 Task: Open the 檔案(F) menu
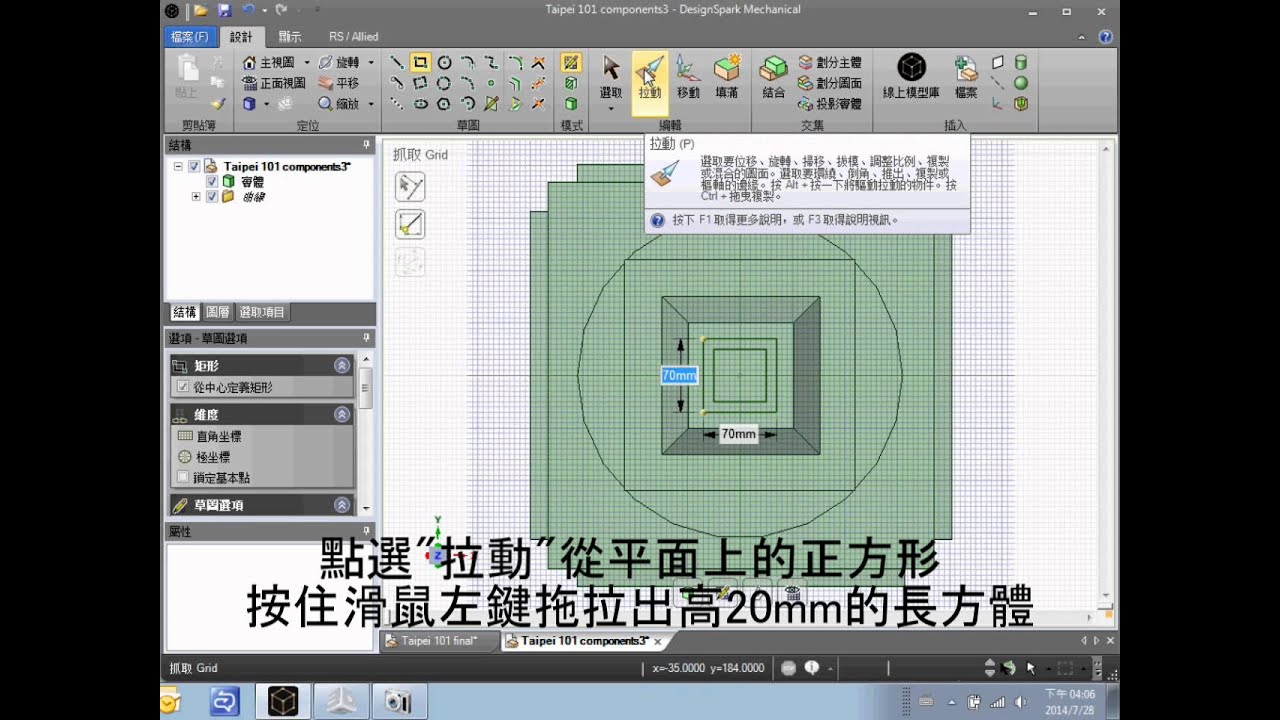pos(190,37)
